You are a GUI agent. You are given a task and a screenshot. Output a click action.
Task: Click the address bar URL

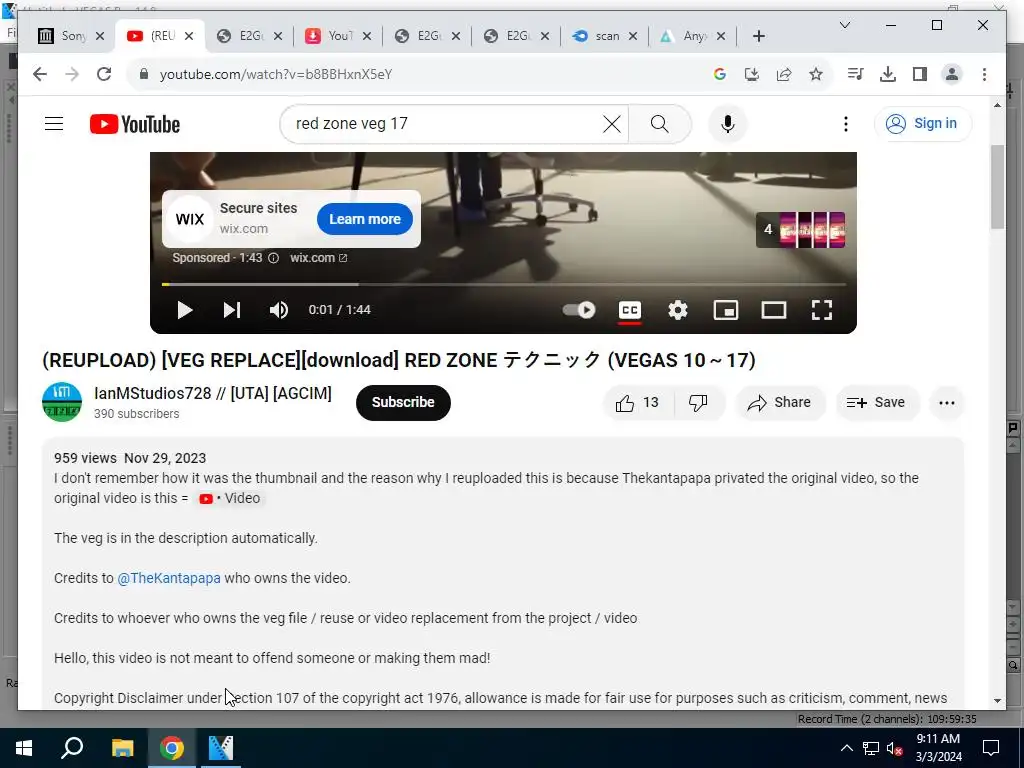276,74
